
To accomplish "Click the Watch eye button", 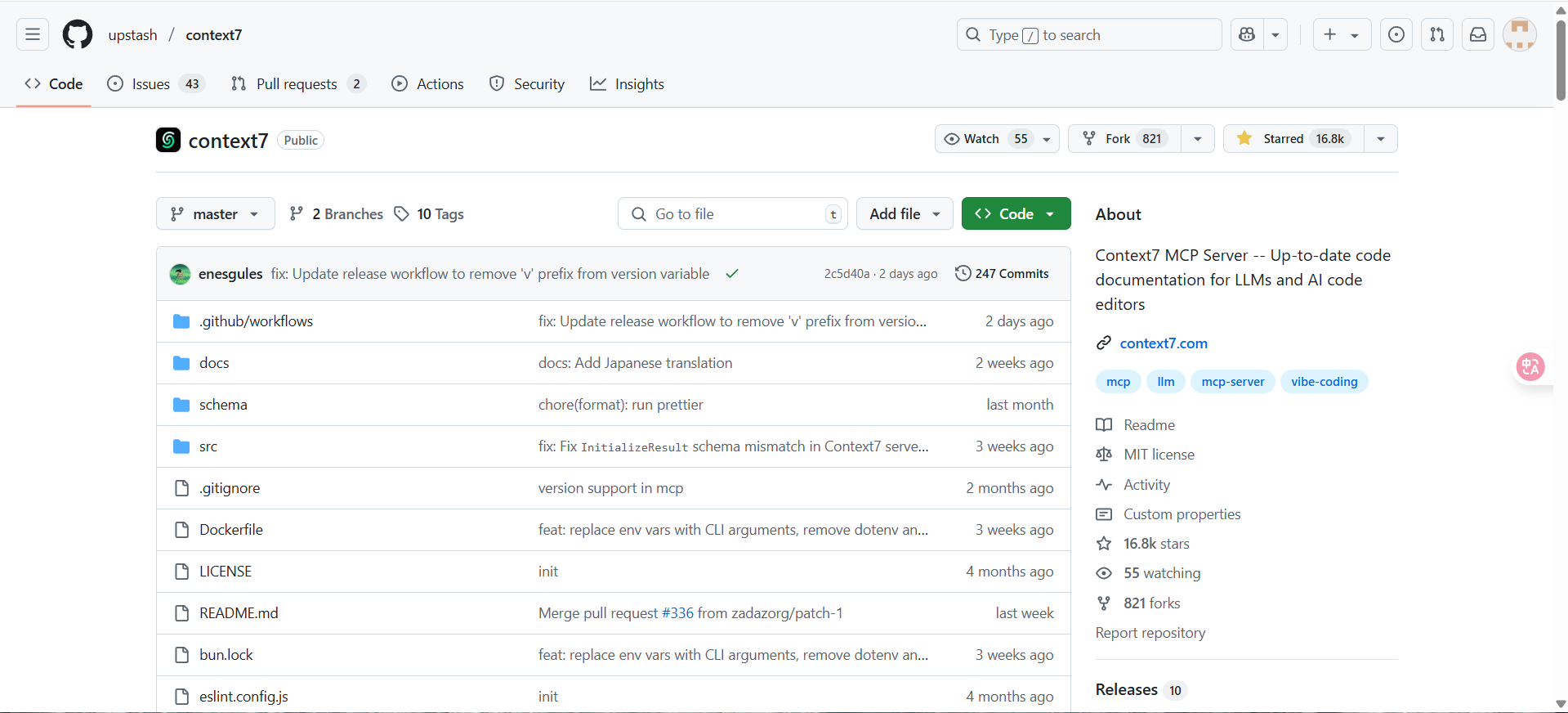I will [x=997, y=138].
